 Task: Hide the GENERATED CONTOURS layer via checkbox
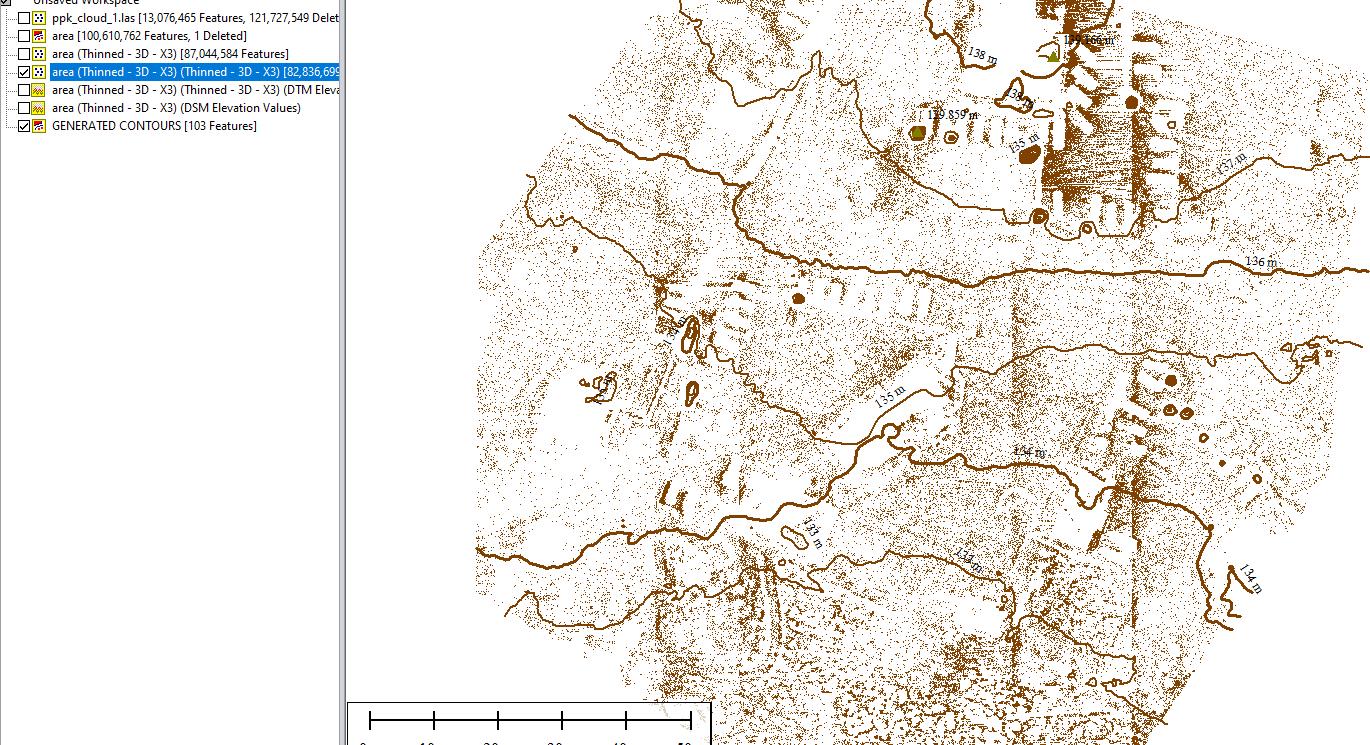pos(24,126)
